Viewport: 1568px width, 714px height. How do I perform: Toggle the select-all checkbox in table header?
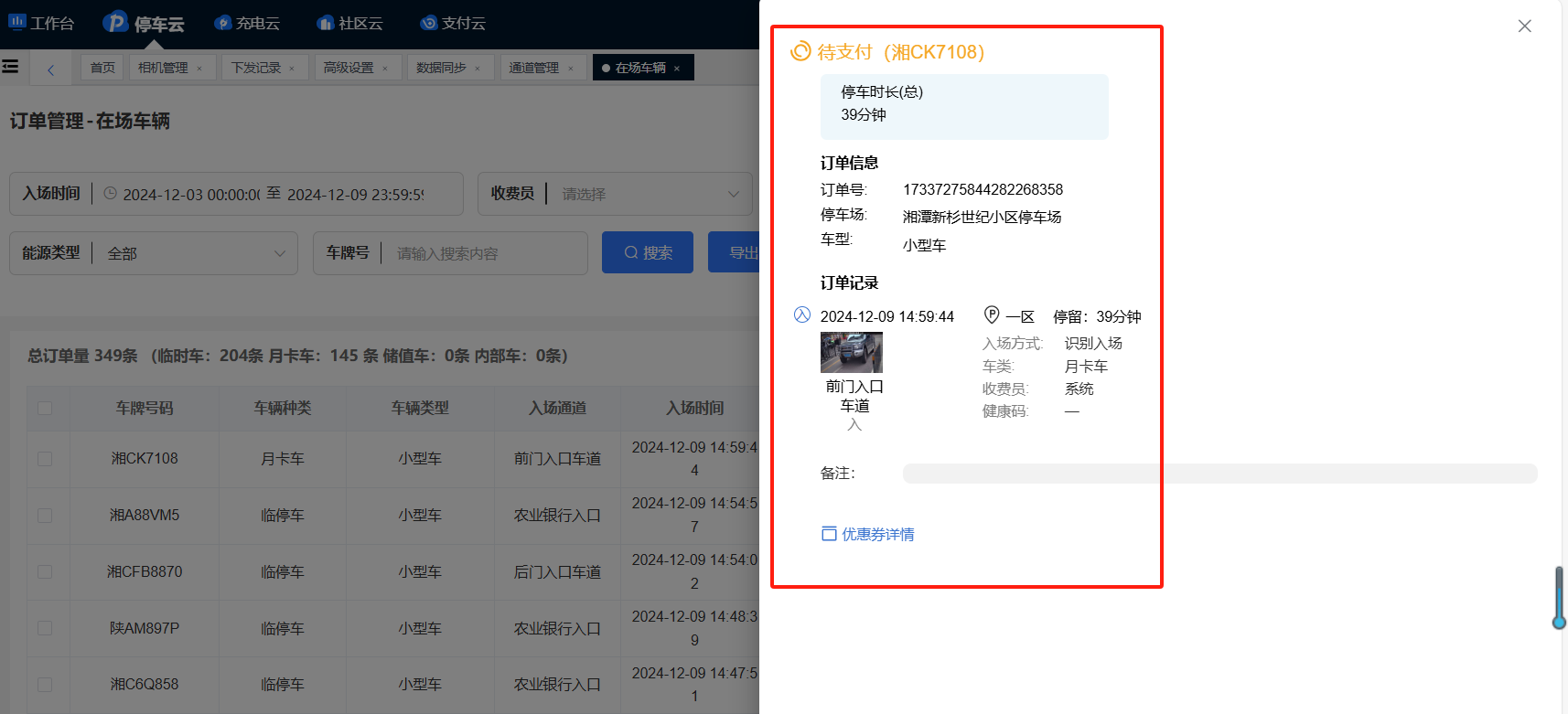pos(45,408)
